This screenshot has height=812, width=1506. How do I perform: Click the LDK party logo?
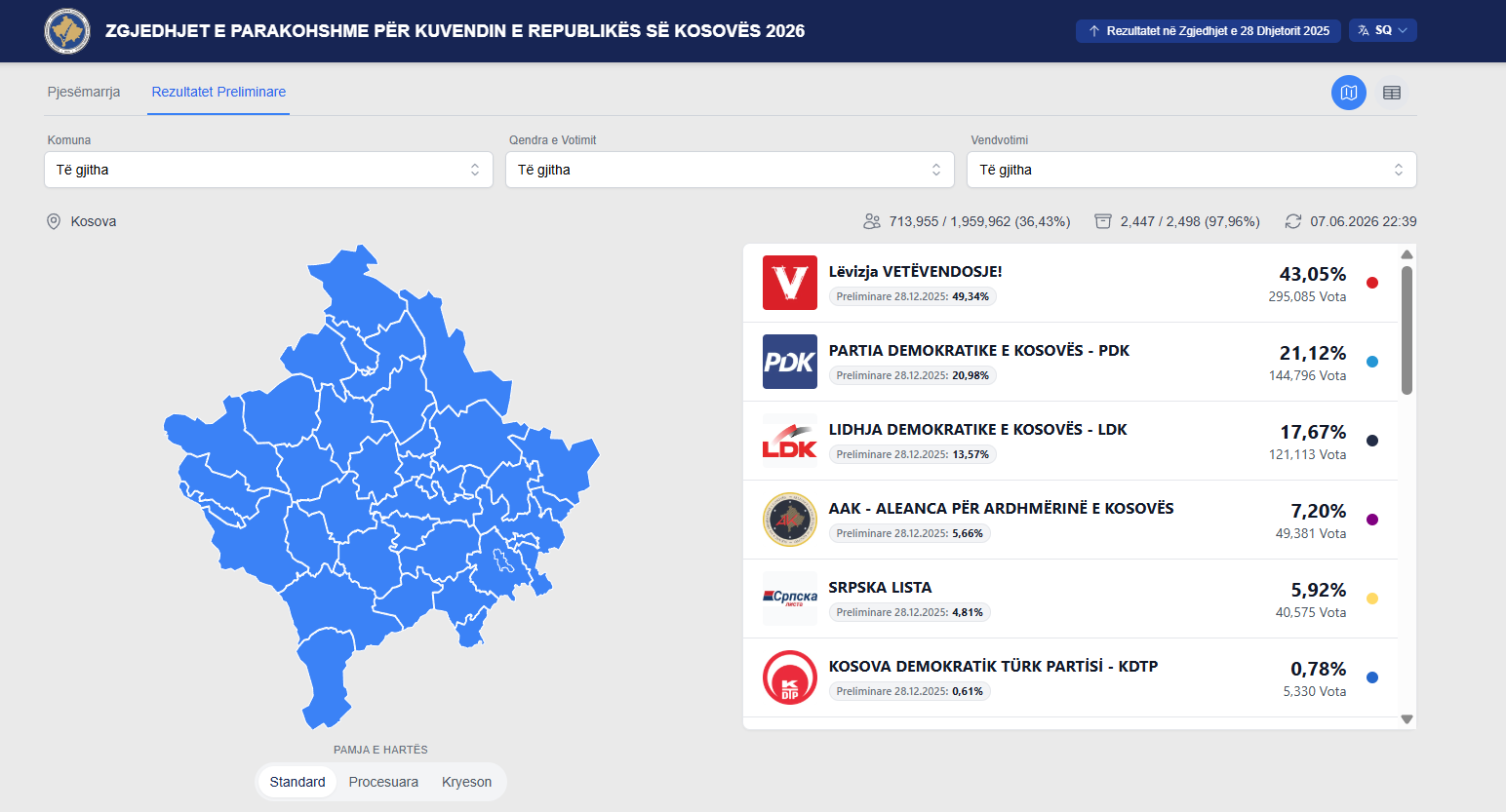point(790,441)
